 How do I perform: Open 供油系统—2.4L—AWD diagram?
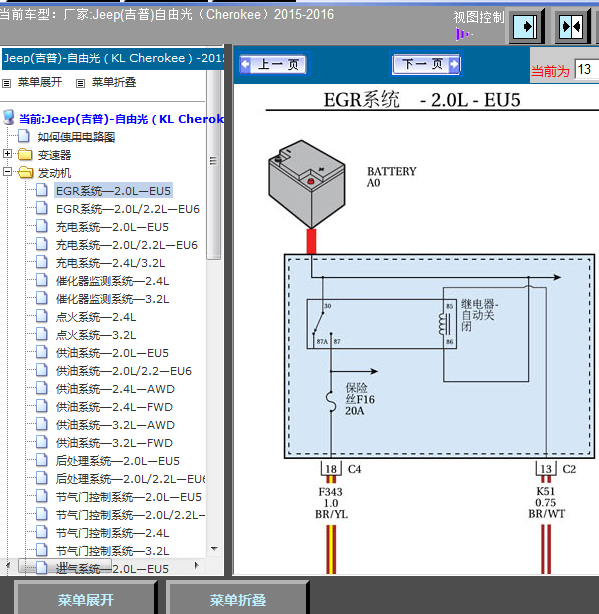pos(115,389)
